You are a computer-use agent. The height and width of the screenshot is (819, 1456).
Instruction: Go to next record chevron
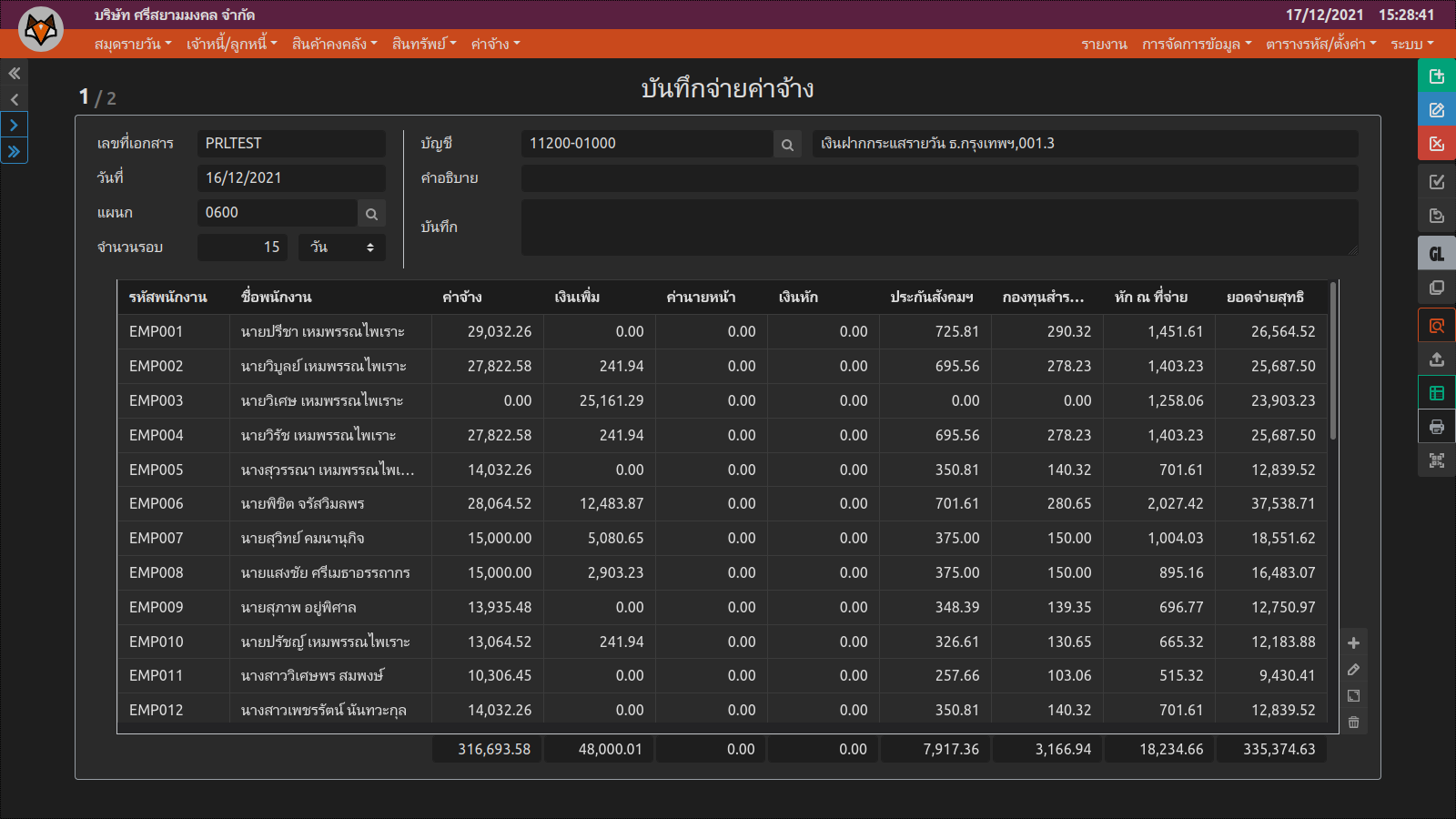14,125
